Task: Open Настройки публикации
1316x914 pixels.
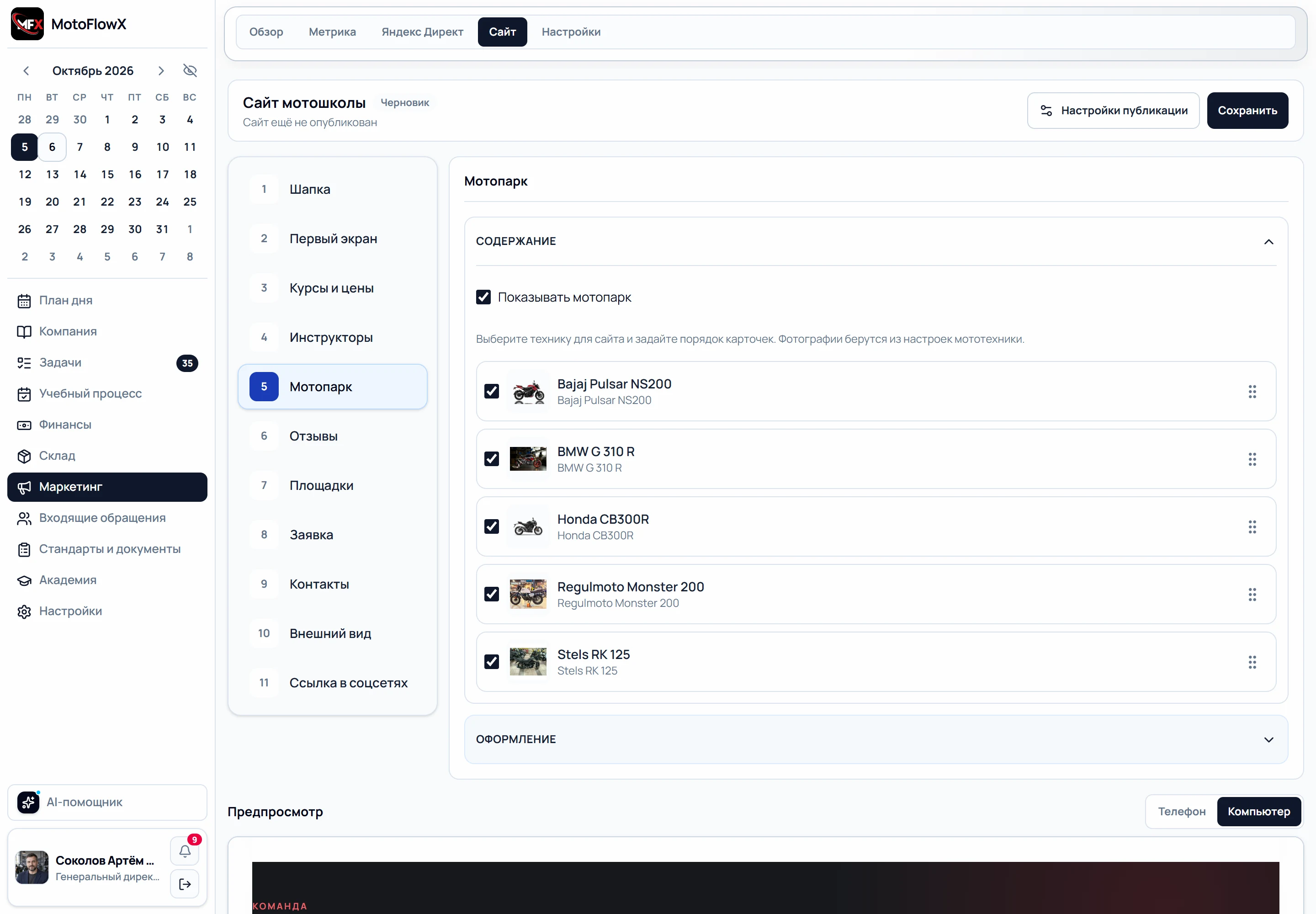Action: tap(1113, 111)
